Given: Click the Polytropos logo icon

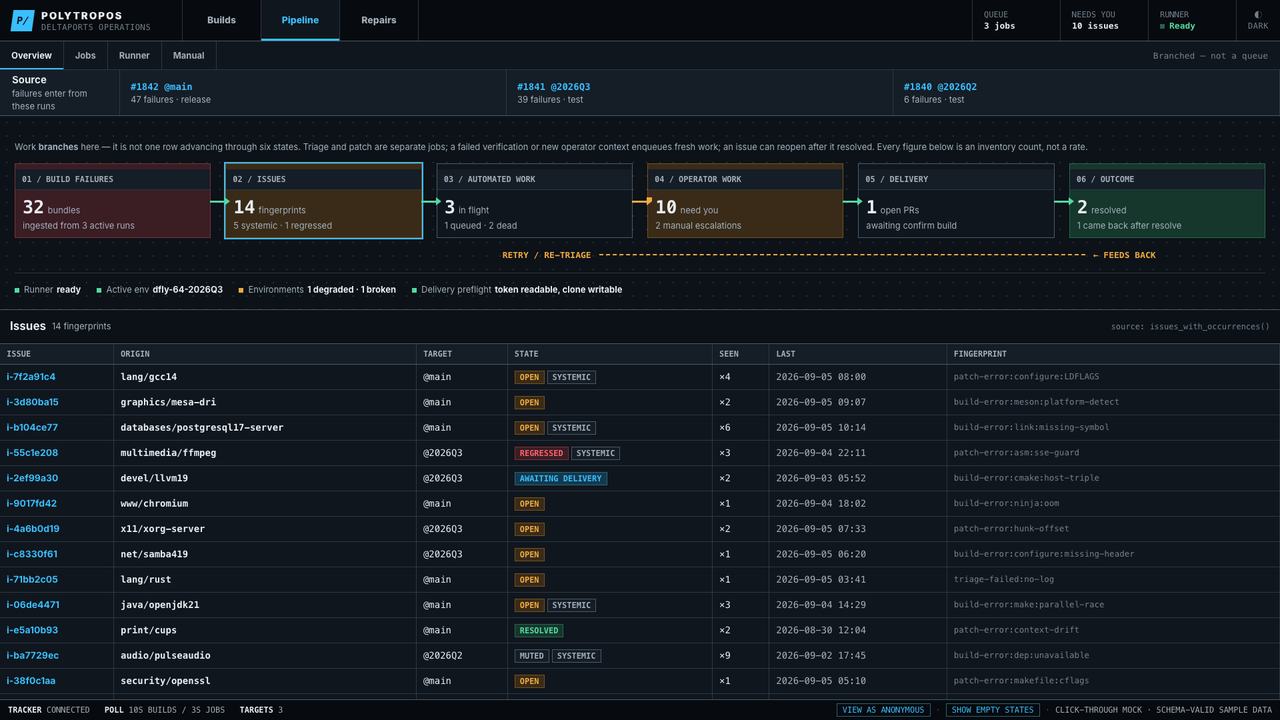Looking at the screenshot, I should (x=22, y=20).
